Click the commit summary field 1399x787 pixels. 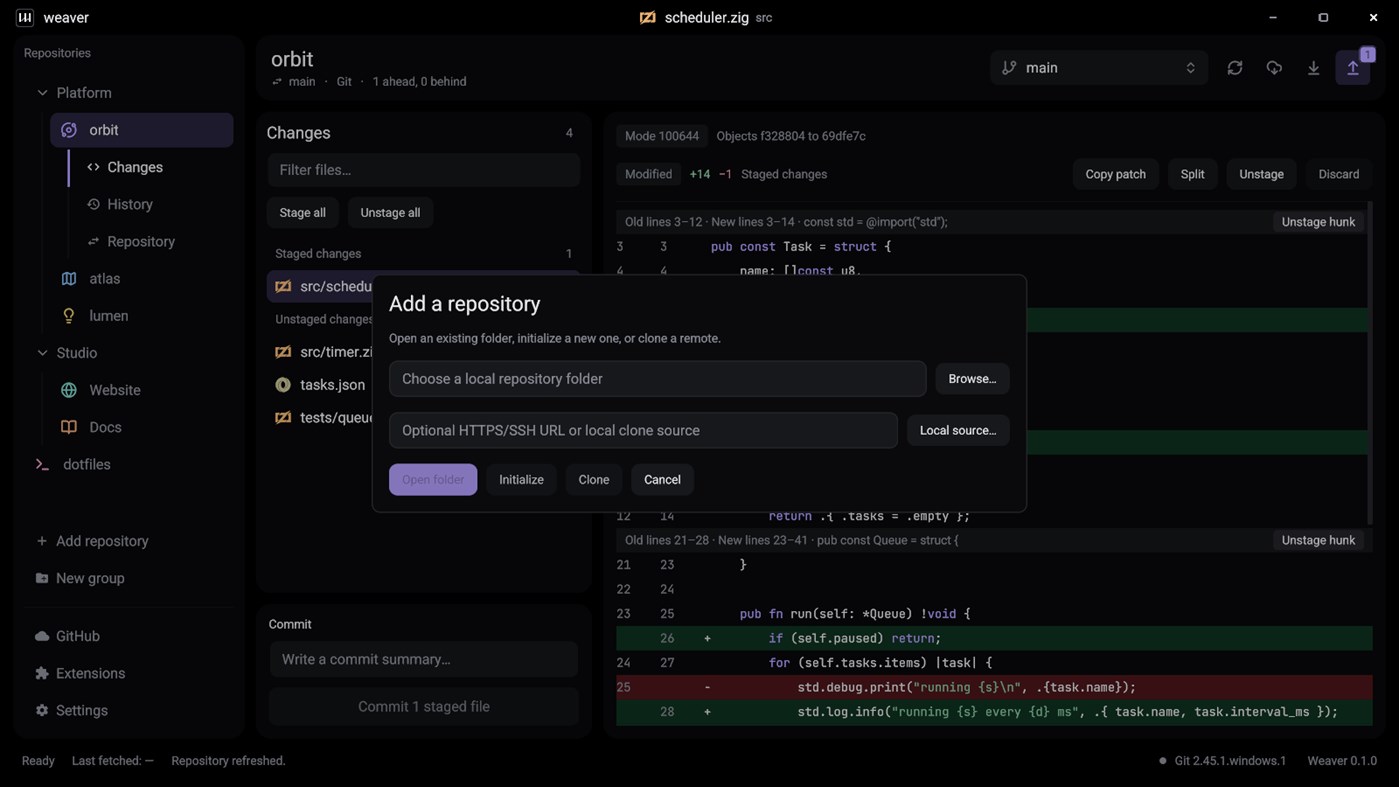click(424, 659)
